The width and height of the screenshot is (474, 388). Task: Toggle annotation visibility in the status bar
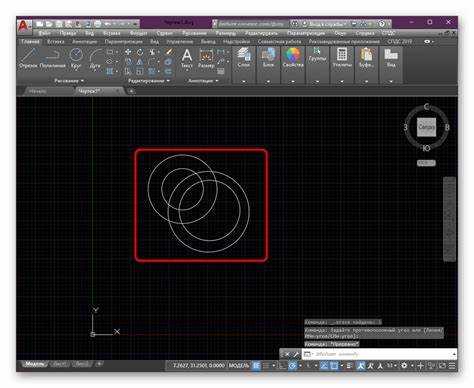(x=361, y=366)
